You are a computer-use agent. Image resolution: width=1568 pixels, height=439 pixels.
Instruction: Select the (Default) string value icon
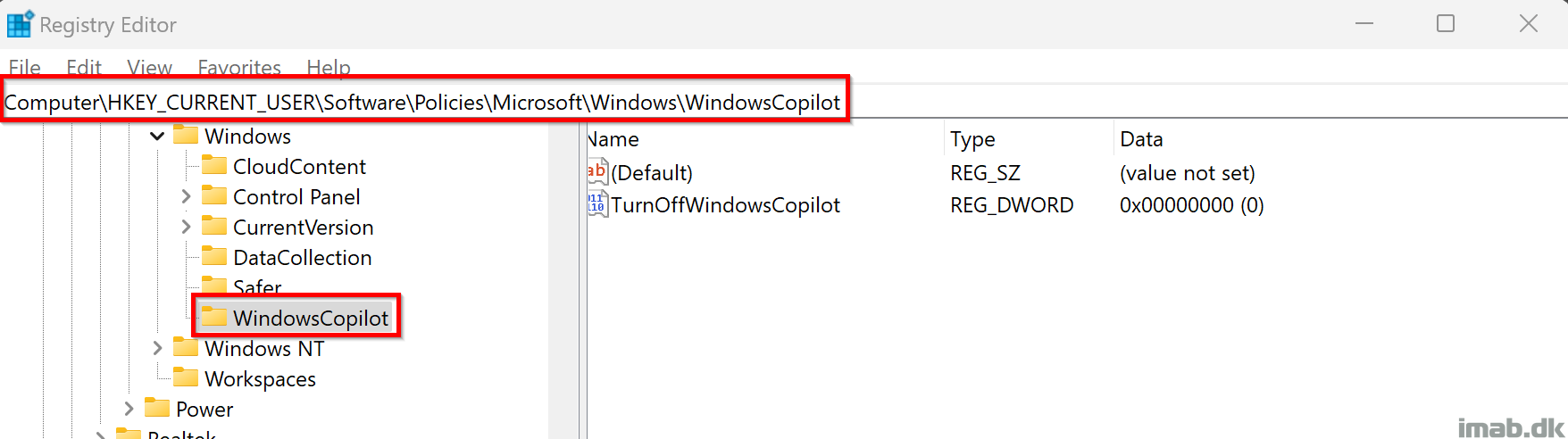pyautogui.click(x=597, y=172)
